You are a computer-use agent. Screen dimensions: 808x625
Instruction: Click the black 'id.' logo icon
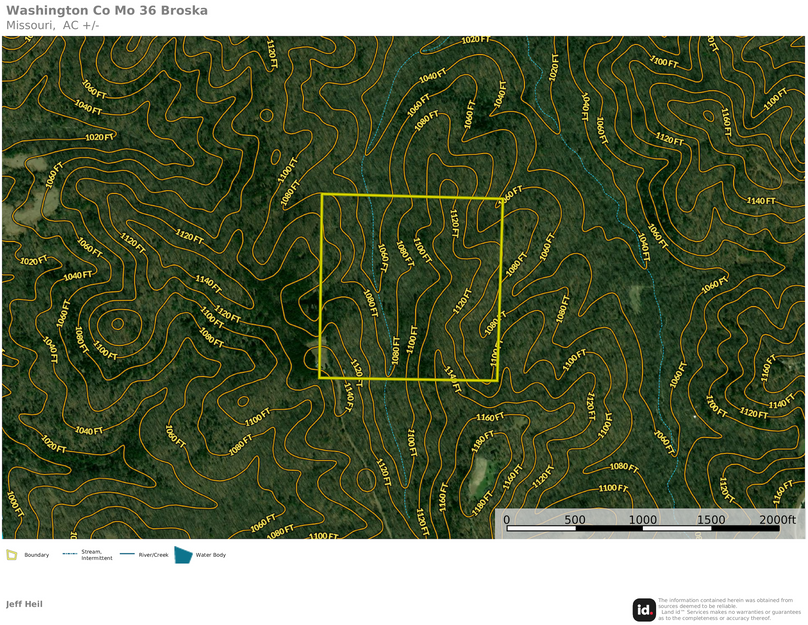(x=644, y=609)
